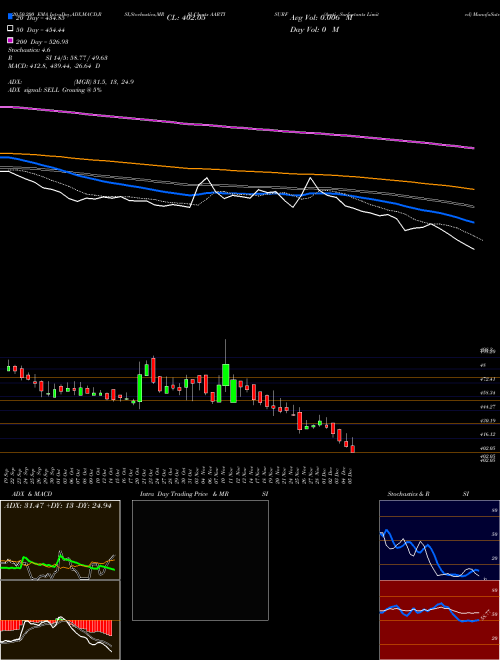Click the blue 20 Day legend swatch

click(10, 17)
